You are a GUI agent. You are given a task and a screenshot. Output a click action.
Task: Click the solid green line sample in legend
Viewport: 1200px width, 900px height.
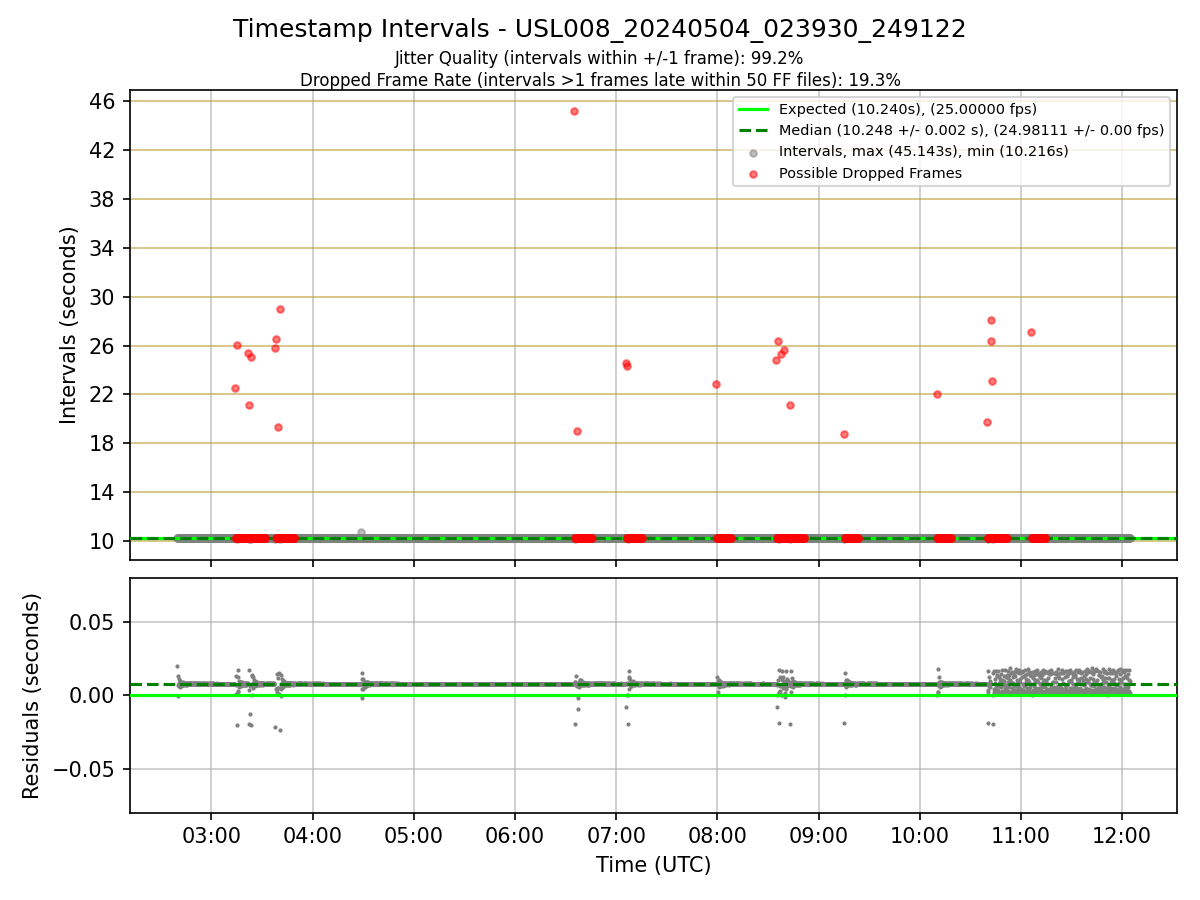tap(754, 109)
